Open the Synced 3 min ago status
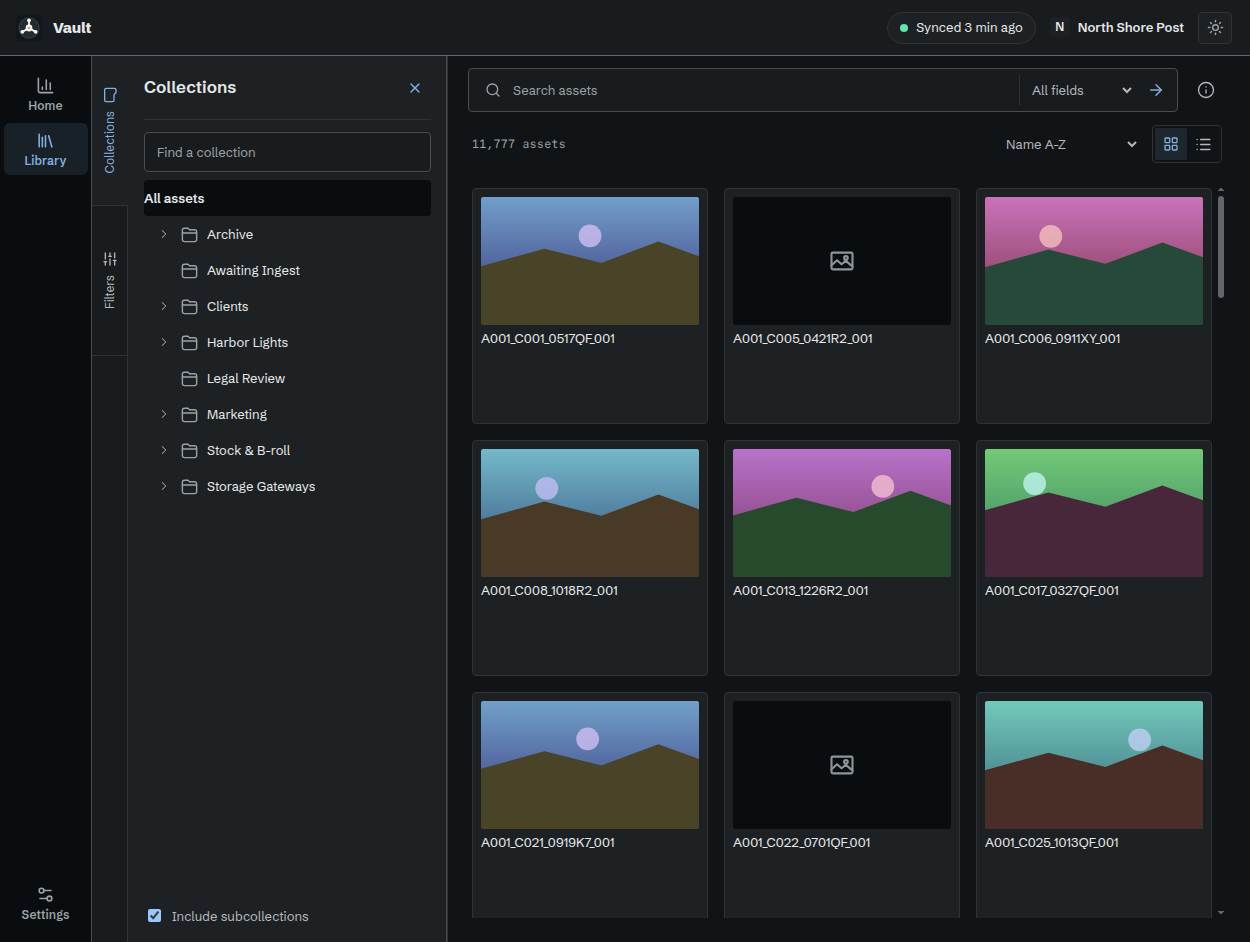Viewport: 1250px width, 942px height. [961, 28]
